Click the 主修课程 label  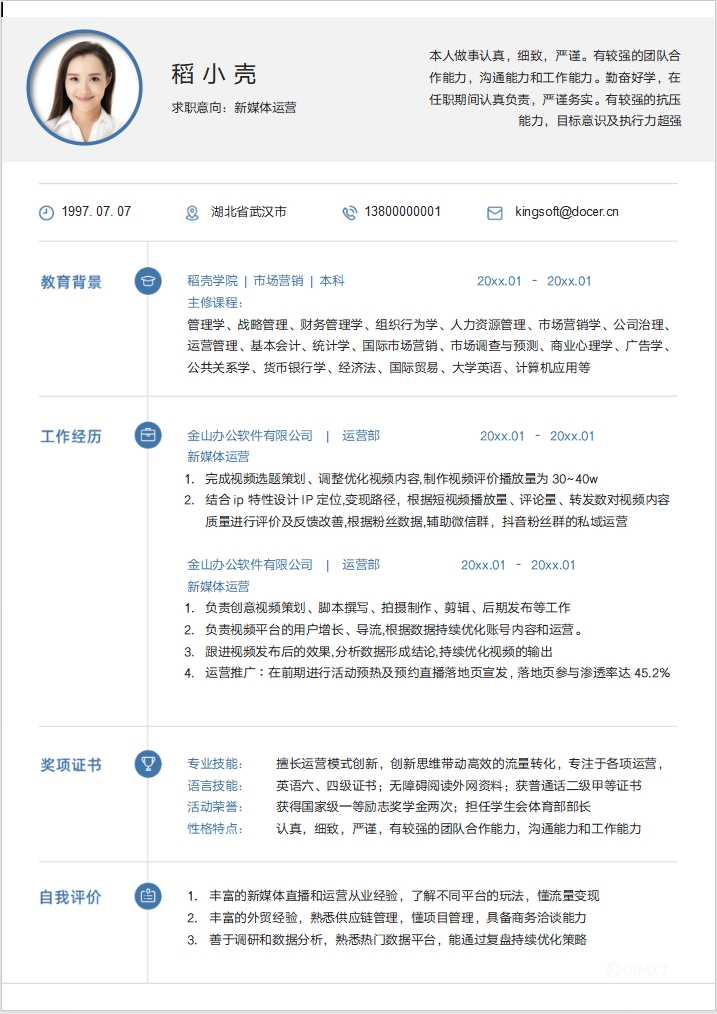pyautogui.click(x=215, y=302)
